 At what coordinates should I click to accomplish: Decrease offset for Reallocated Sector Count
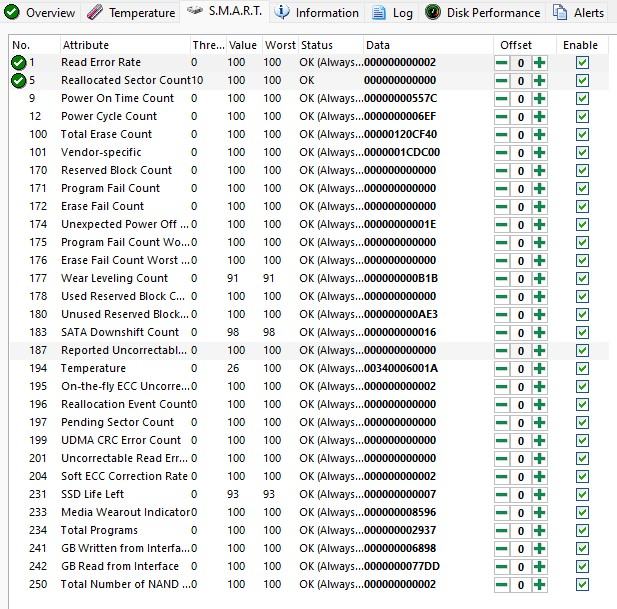click(501, 81)
